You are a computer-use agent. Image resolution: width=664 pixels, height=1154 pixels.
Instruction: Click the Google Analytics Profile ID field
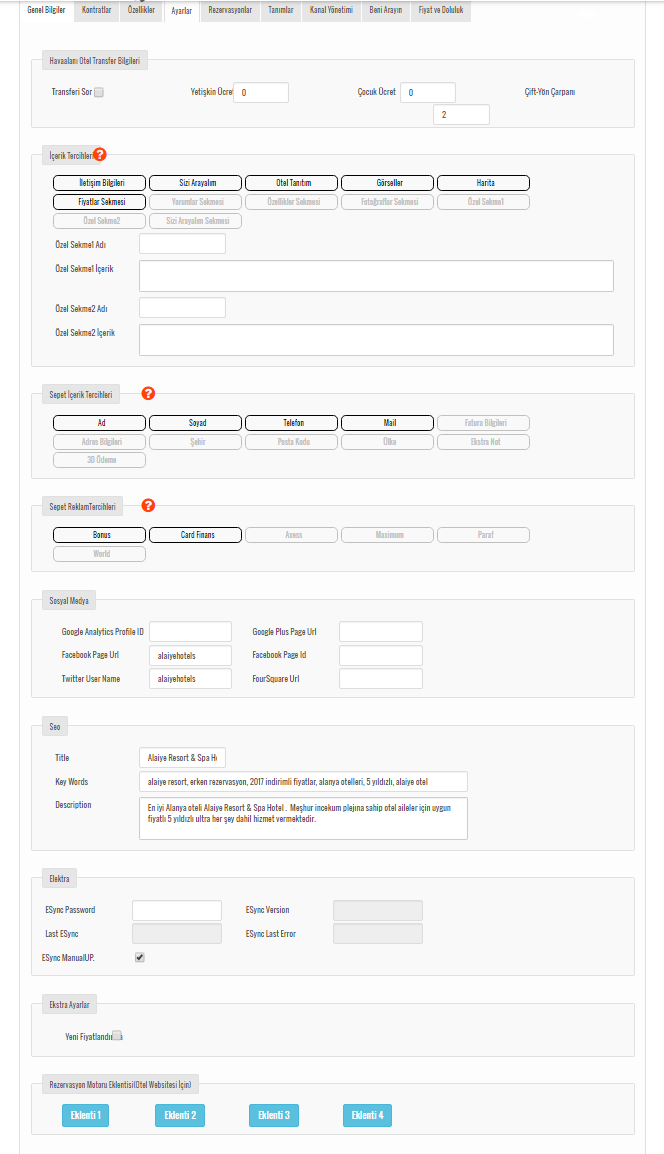click(191, 631)
